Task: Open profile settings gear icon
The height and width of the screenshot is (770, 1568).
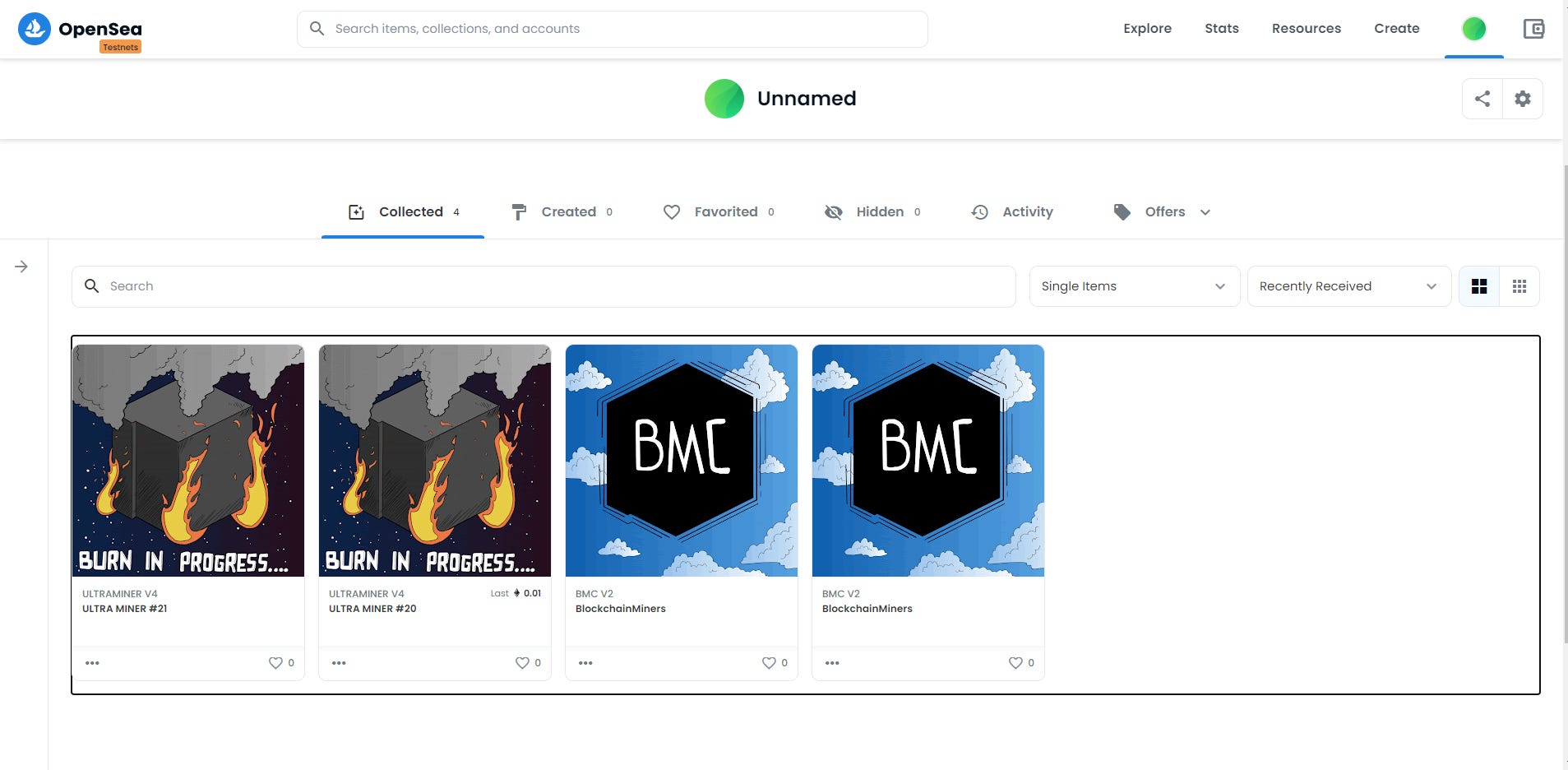Action: pos(1523,99)
